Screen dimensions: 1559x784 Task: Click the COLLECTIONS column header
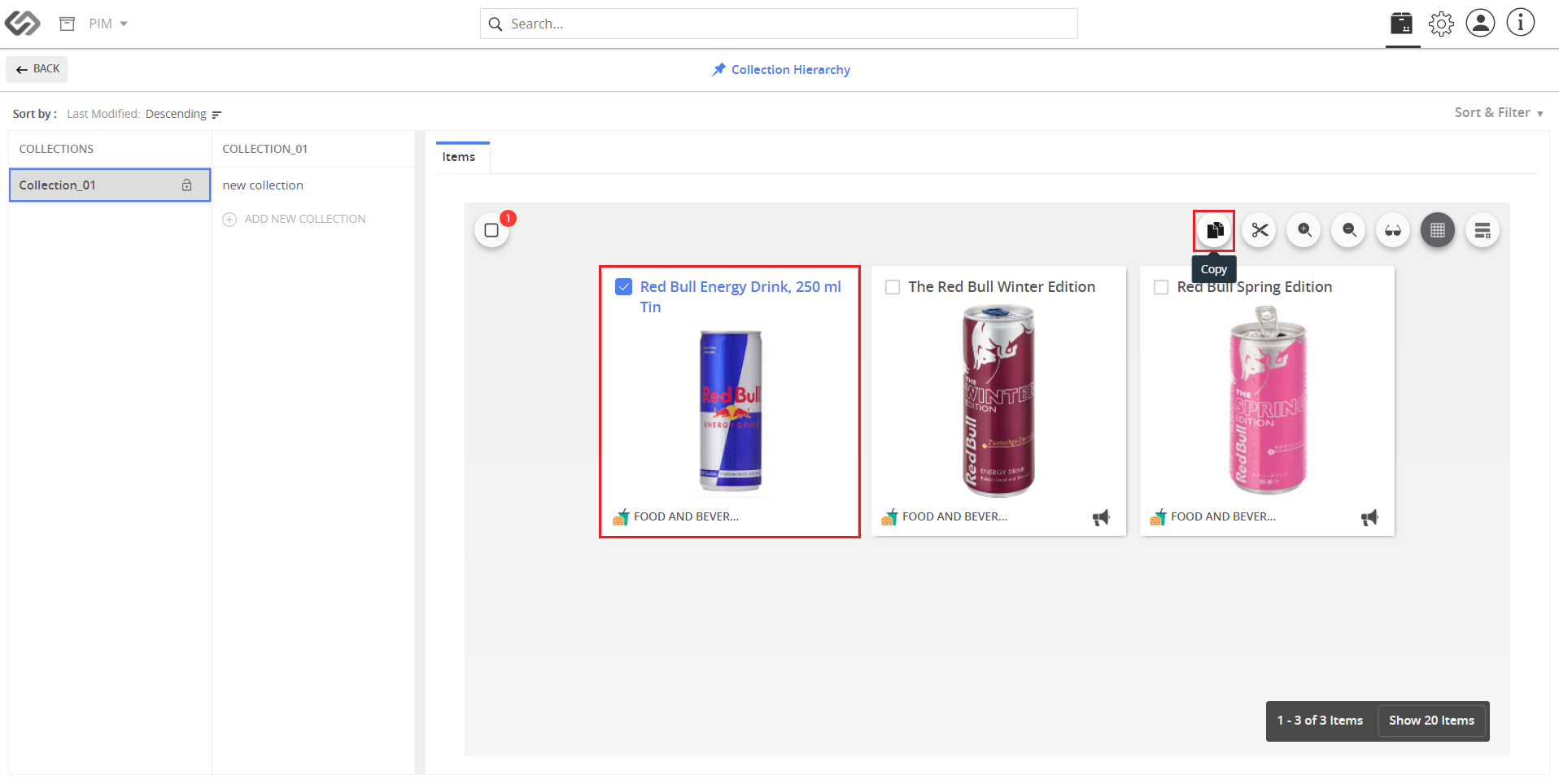(x=56, y=149)
